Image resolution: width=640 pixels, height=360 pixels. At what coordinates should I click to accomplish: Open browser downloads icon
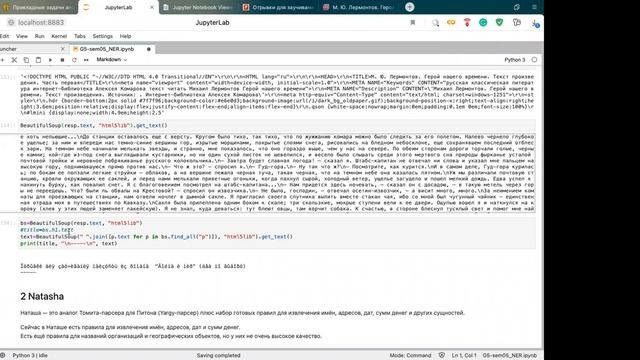(536, 23)
